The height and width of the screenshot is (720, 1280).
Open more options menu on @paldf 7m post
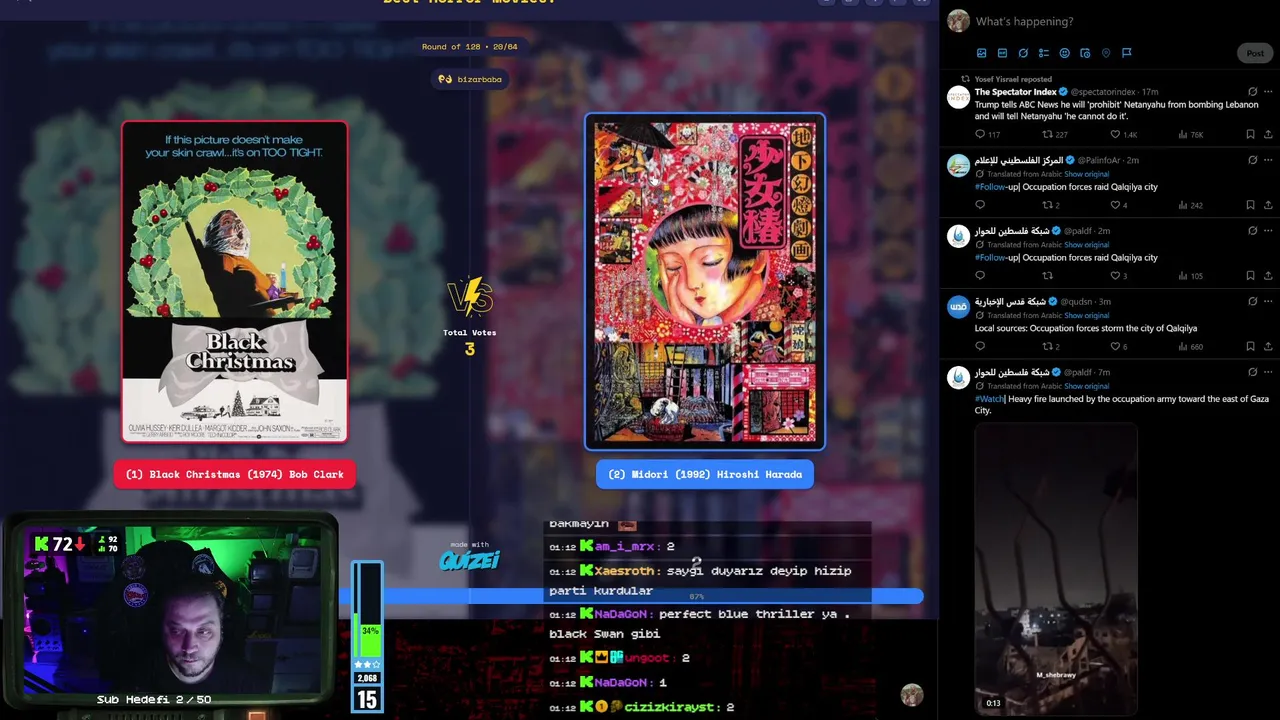[1269, 372]
